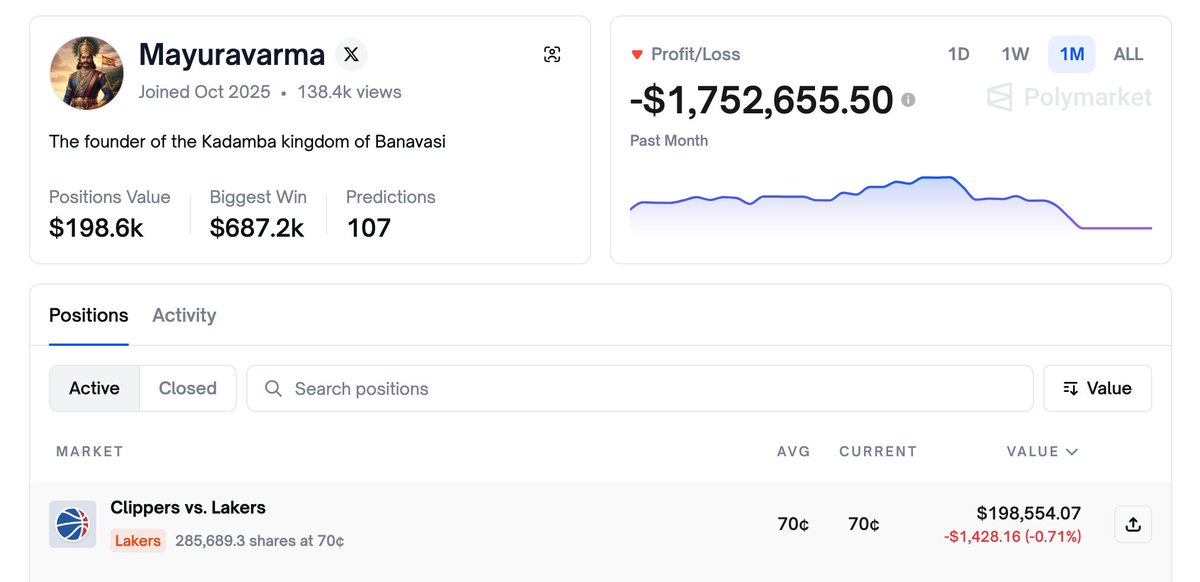Select the 1D time range
The width and height of the screenshot is (1200, 582).
958,54
